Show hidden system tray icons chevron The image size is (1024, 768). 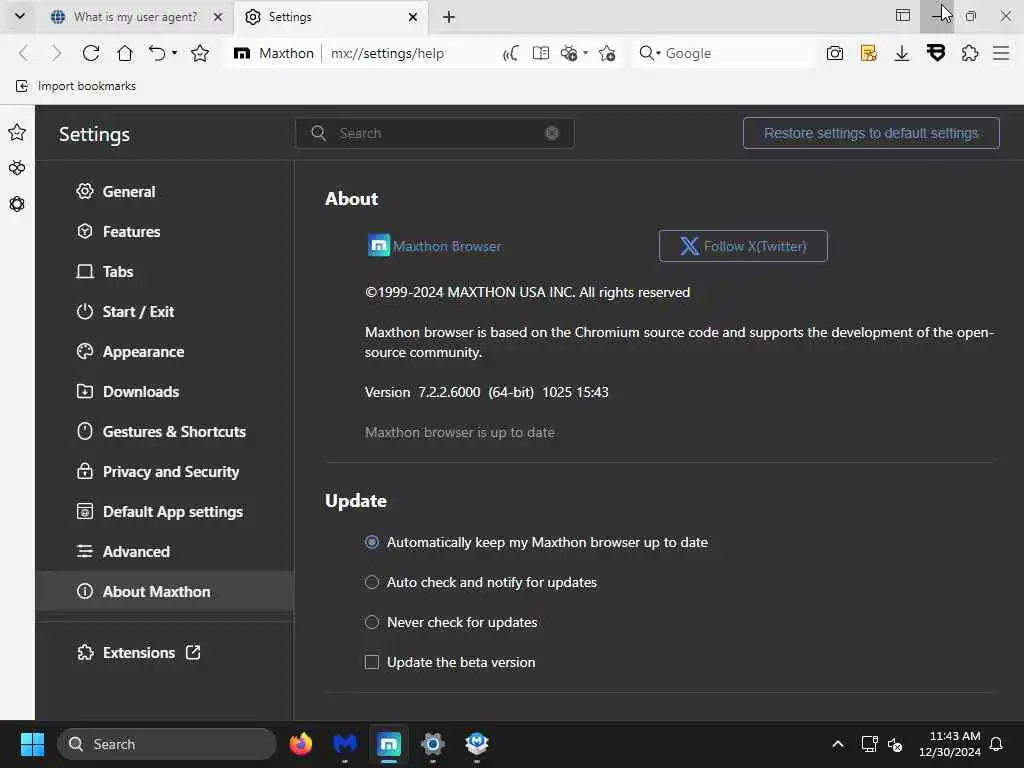click(x=838, y=744)
